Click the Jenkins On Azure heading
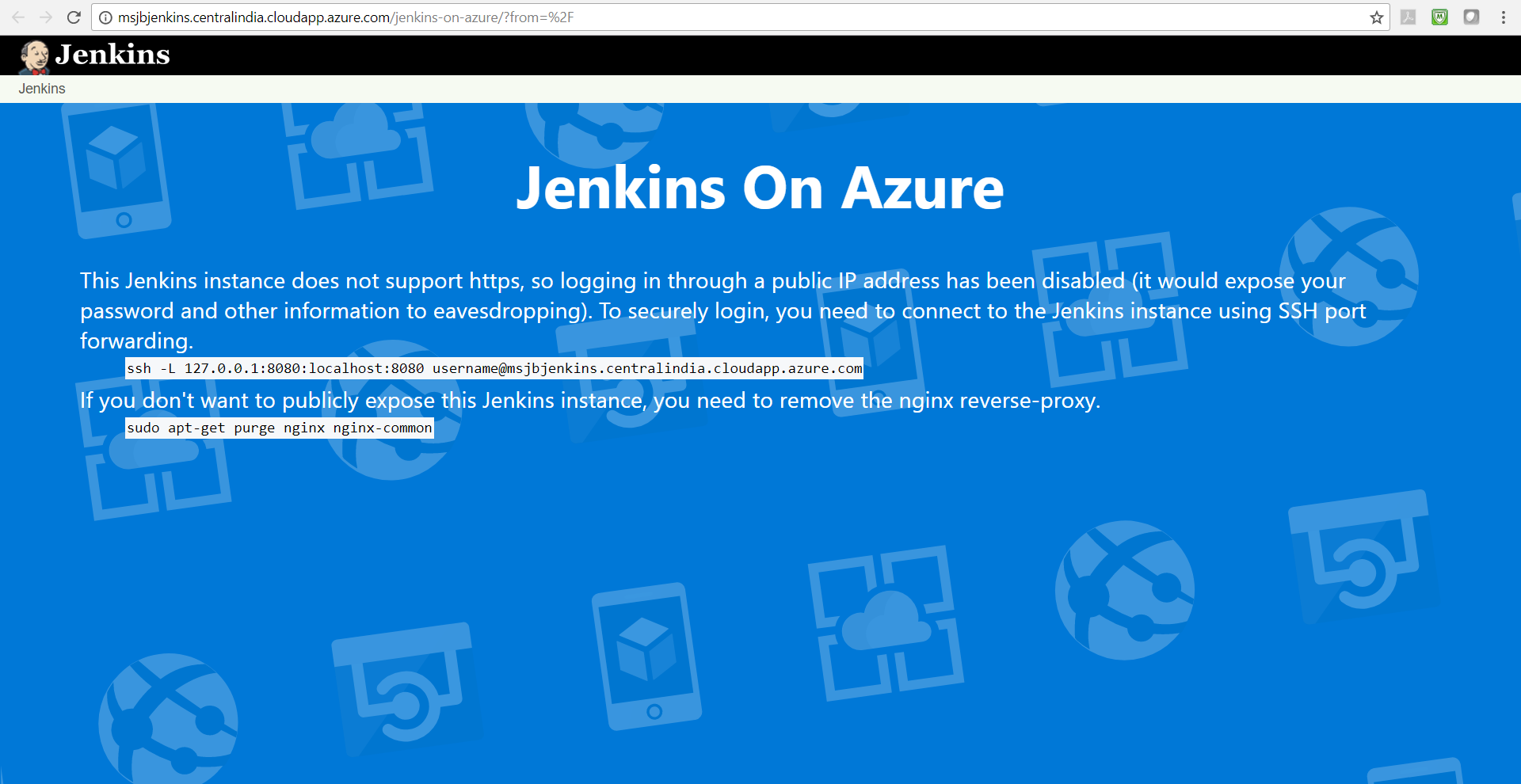Viewport: 1521px width, 784px height. click(x=760, y=188)
